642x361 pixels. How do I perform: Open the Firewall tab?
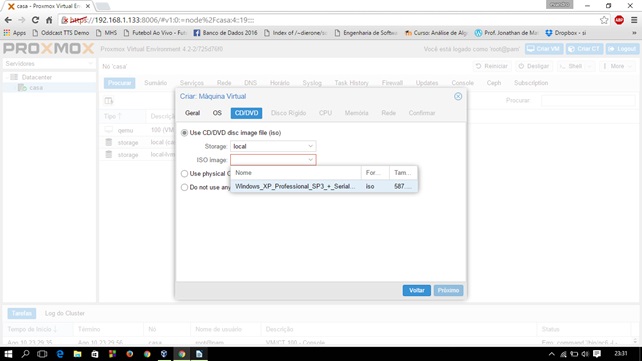pyautogui.click(x=392, y=83)
